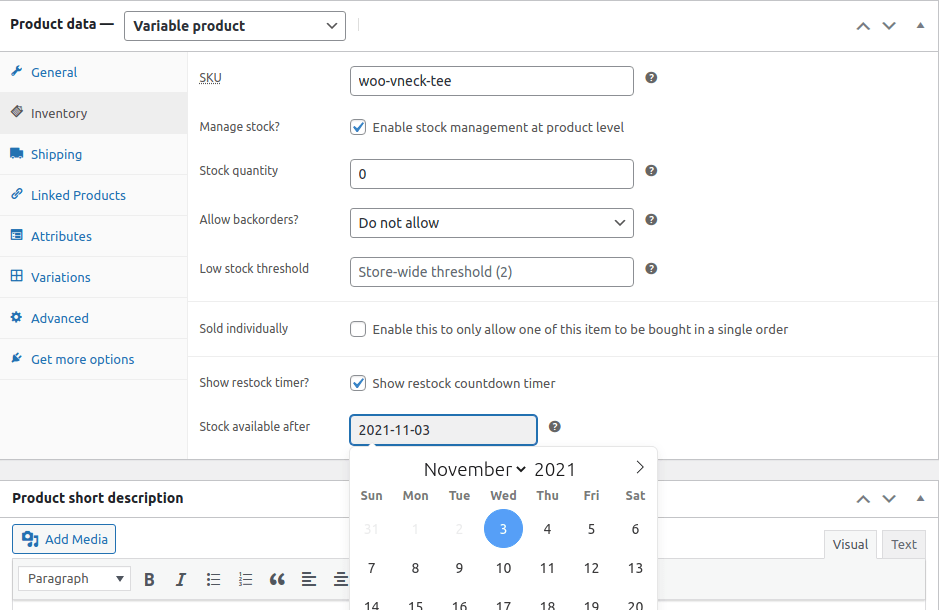Screen dimensions: 939x610
Task: Open the Allow backorders dropdown
Action: coord(491,223)
